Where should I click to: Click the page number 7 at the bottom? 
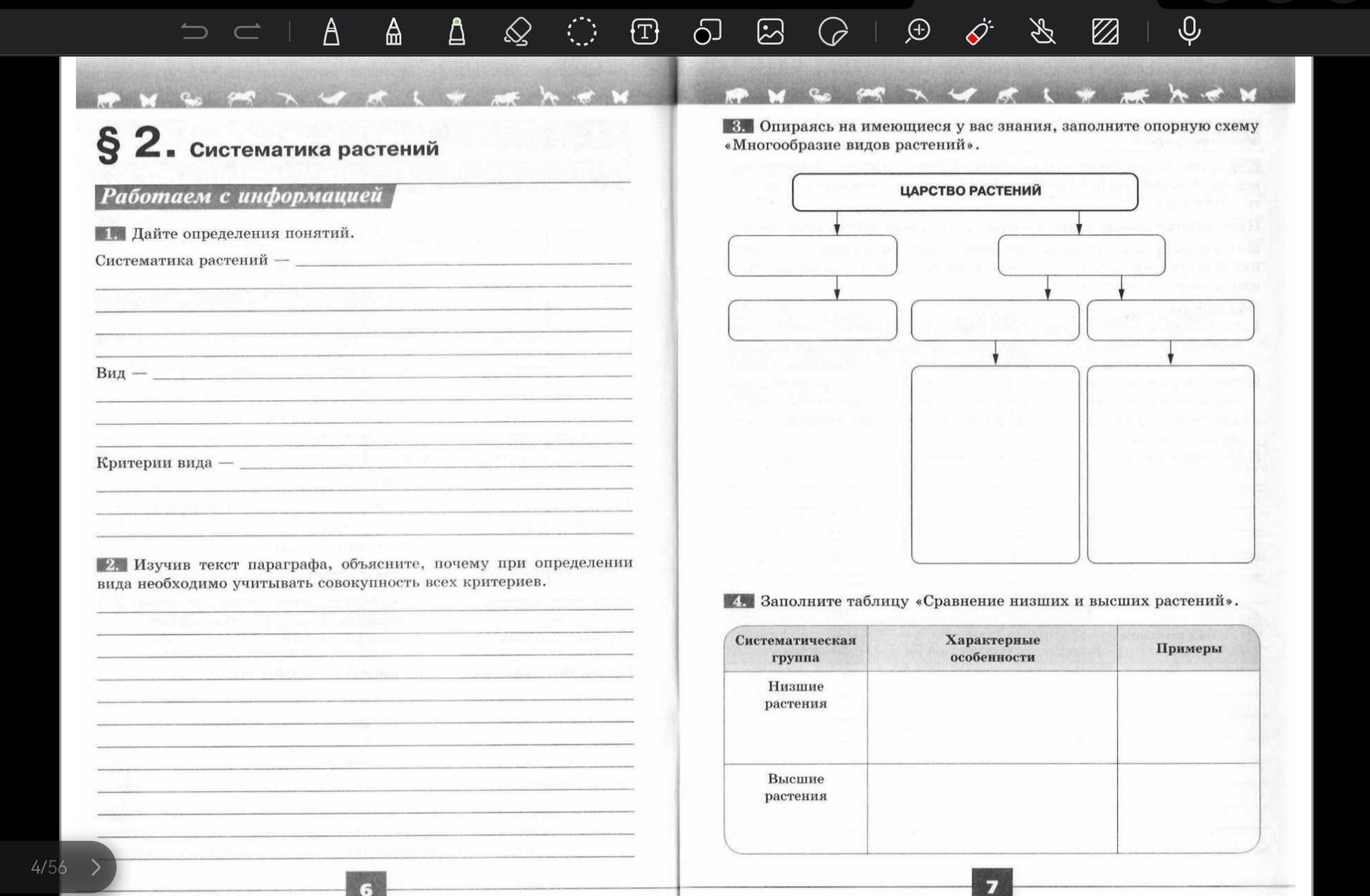coord(992,883)
